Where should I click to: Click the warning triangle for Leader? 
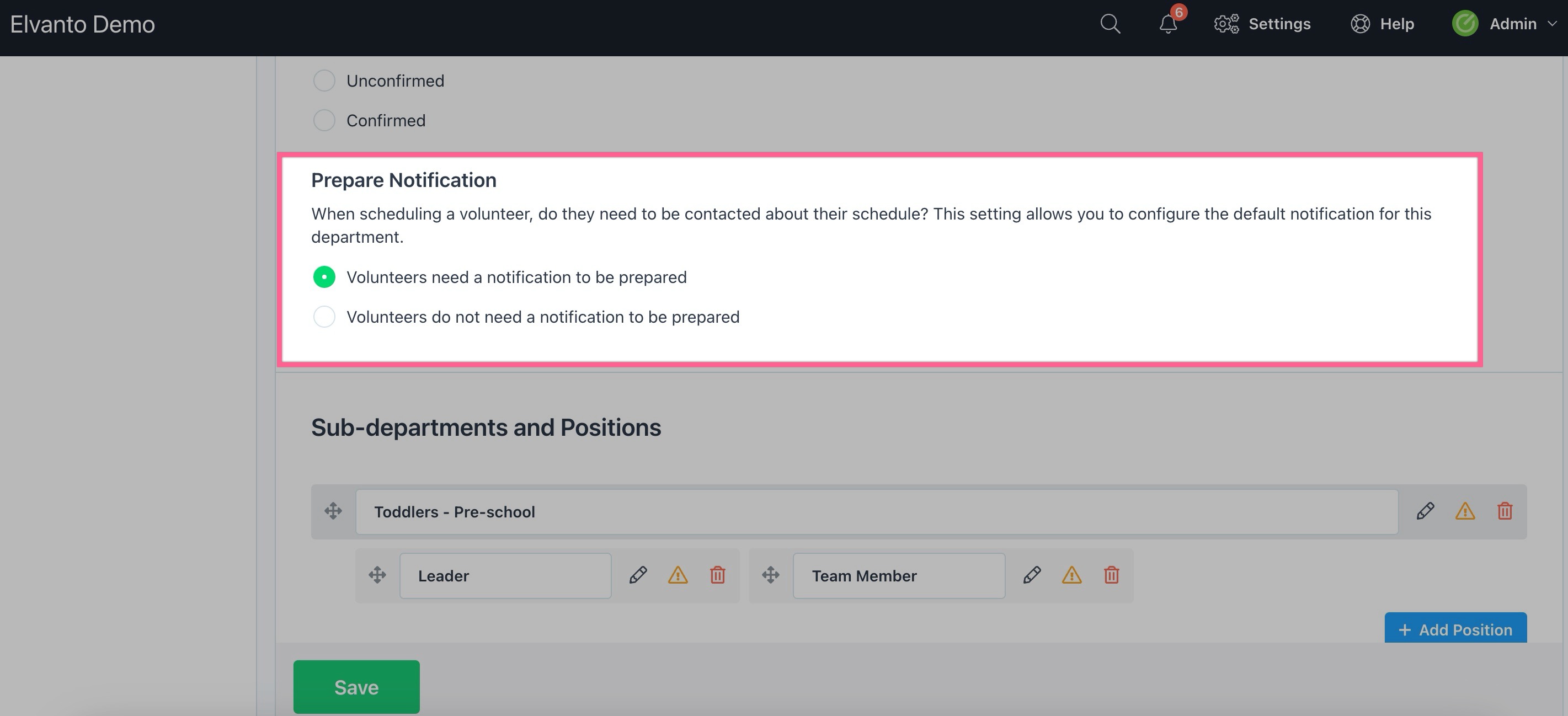click(x=678, y=575)
